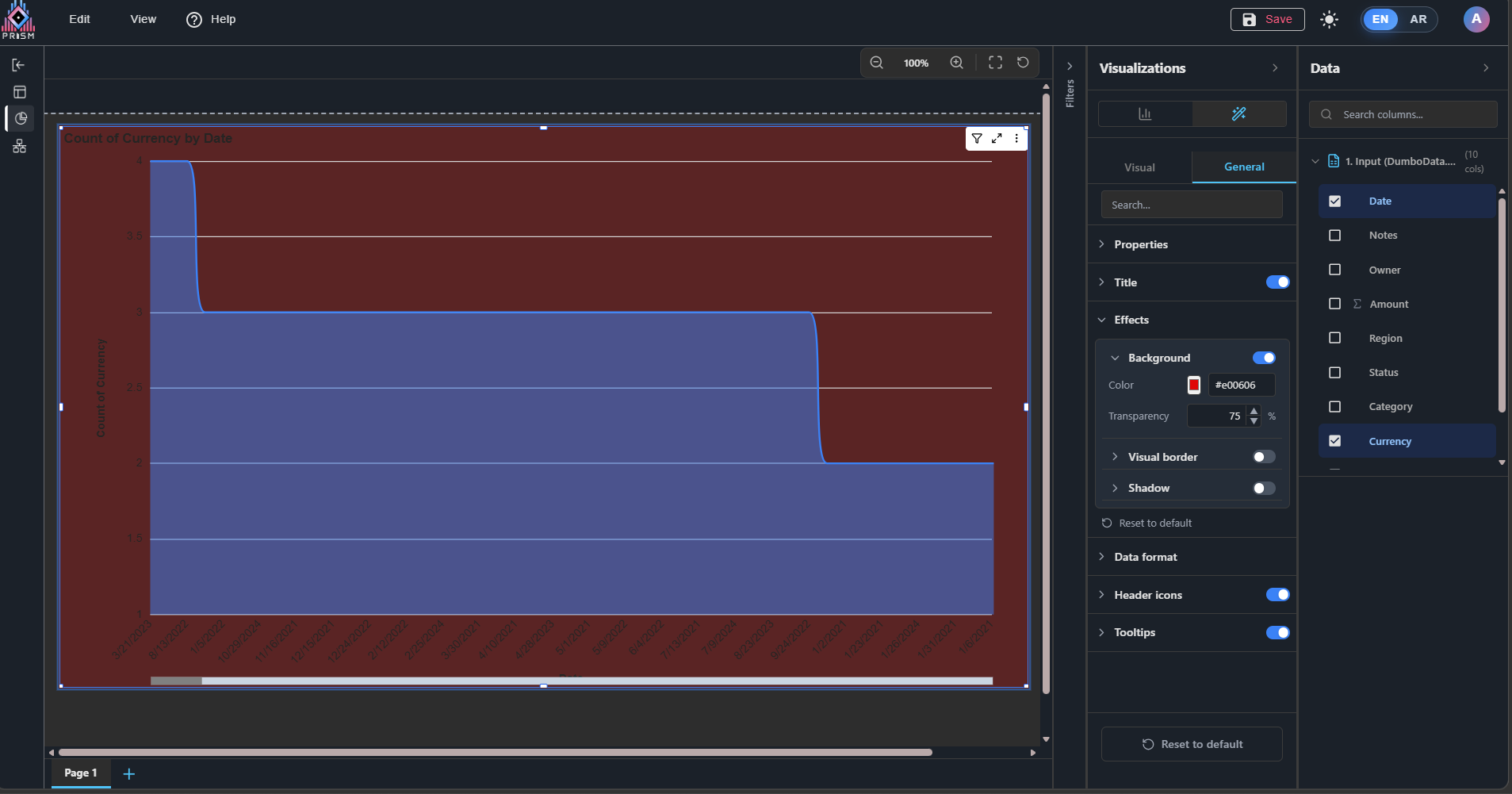Click the reset zoom rotate icon
The image size is (1512, 794).
[1023, 63]
